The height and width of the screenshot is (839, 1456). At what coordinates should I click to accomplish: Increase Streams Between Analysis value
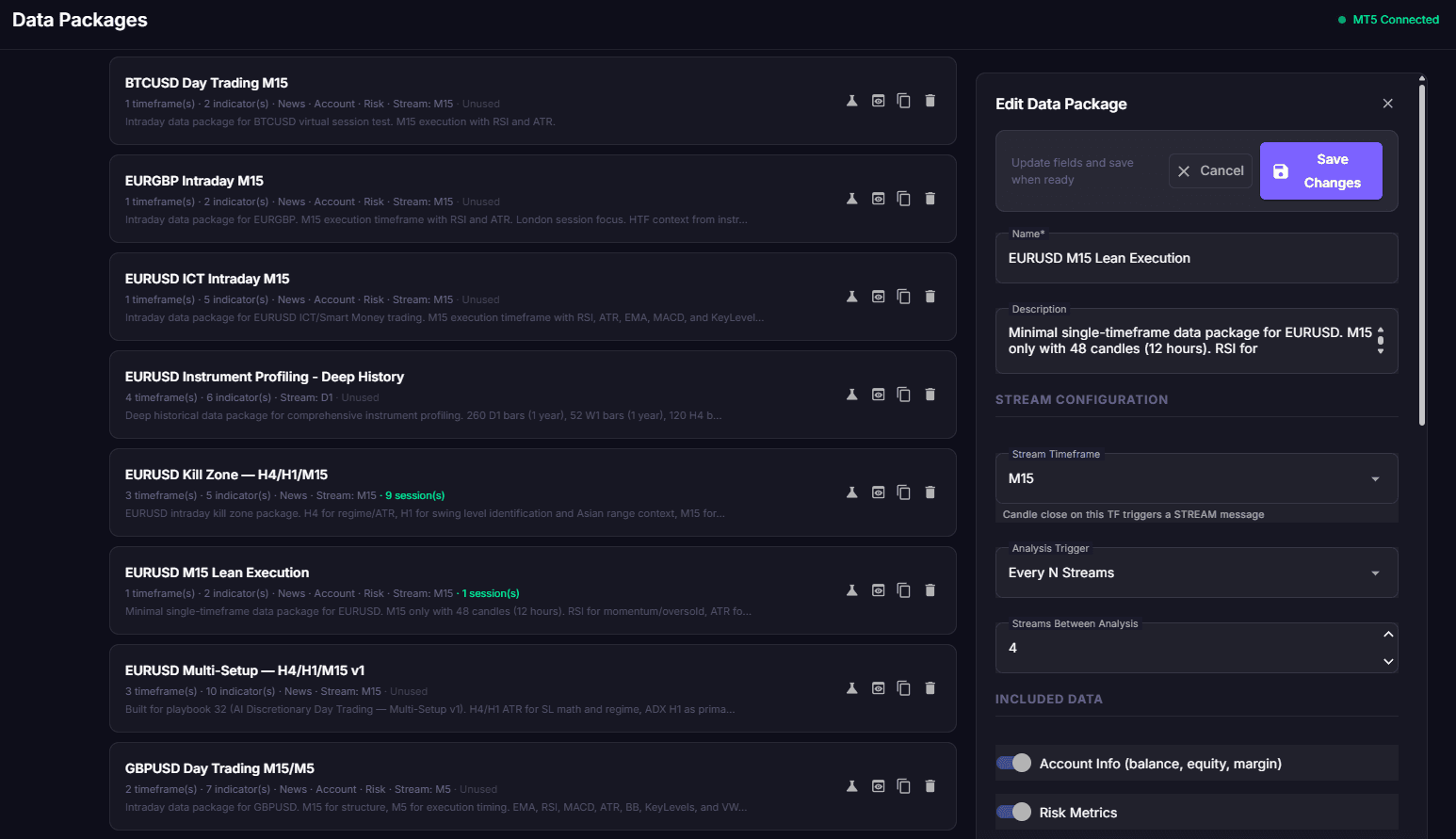1388,635
